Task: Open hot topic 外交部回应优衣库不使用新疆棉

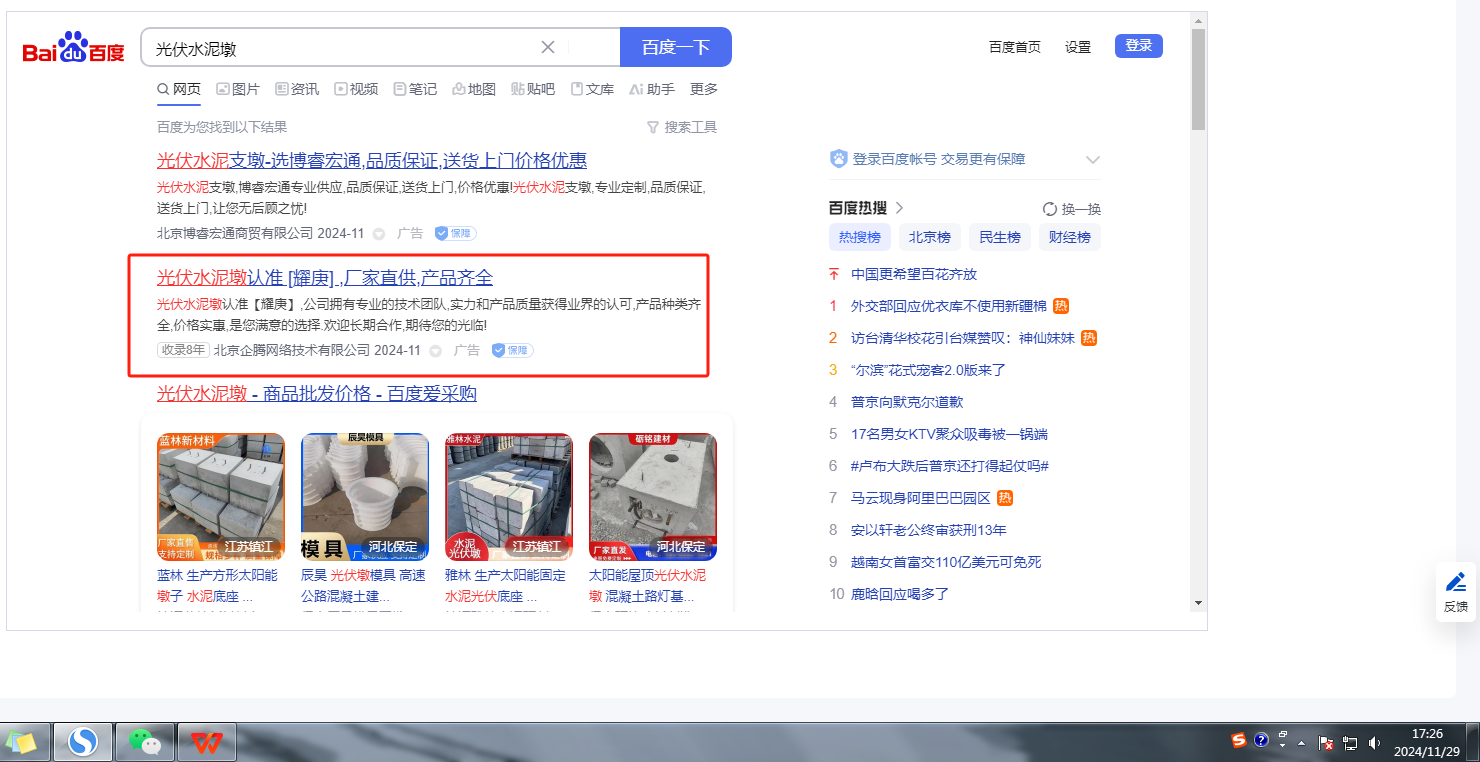Action: coord(949,306)
